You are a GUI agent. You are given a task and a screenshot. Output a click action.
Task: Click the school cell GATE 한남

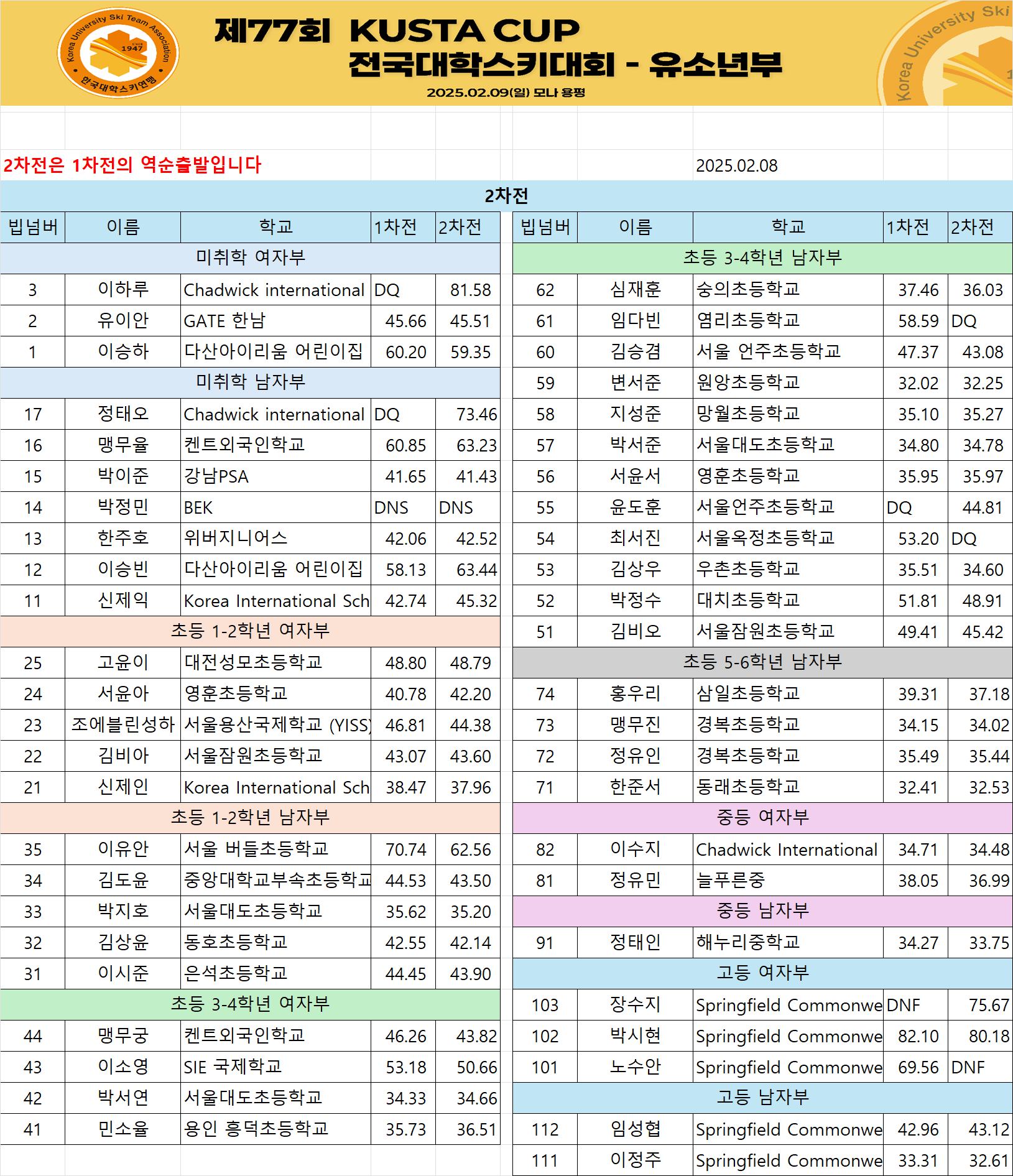click(275, 320)
